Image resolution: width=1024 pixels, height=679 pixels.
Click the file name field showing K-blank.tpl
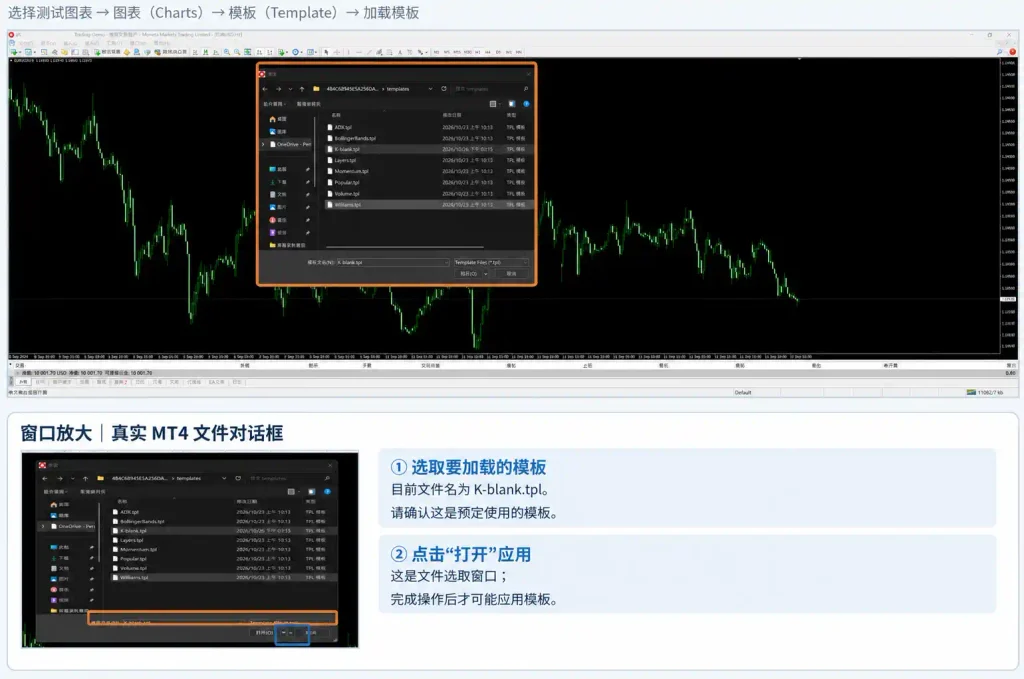point(392,262)
